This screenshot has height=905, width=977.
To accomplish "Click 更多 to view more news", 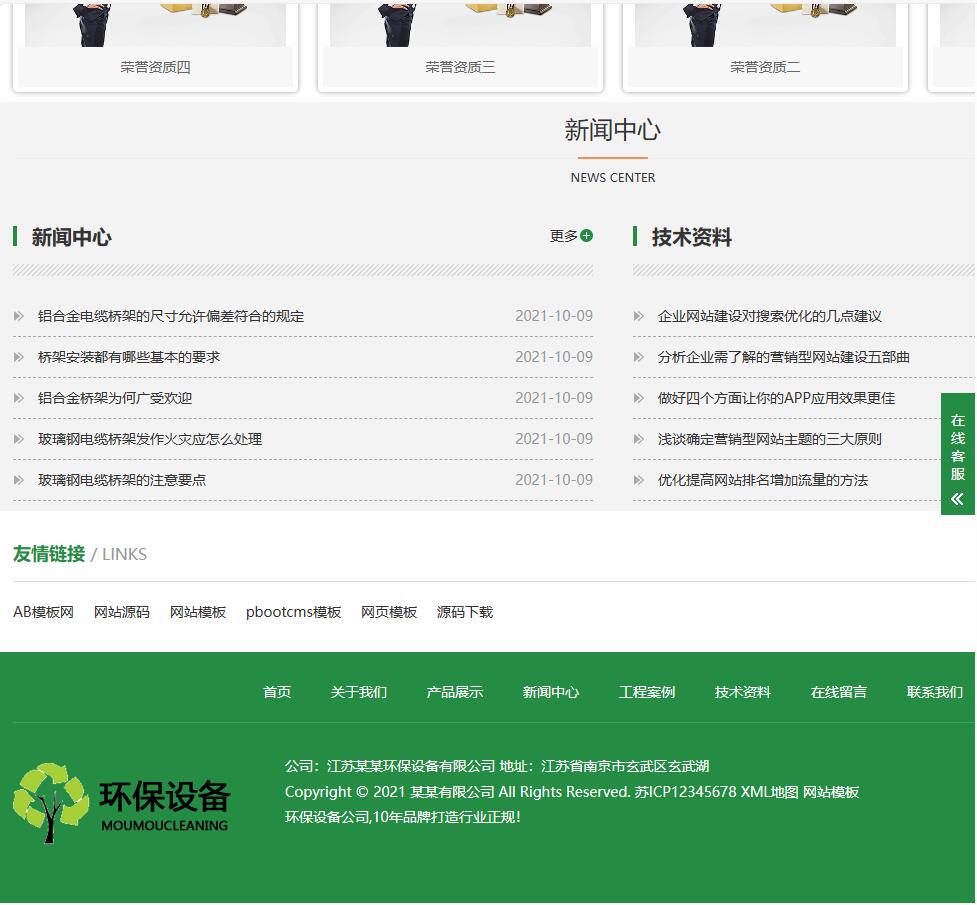I will (x=564, y=236).
